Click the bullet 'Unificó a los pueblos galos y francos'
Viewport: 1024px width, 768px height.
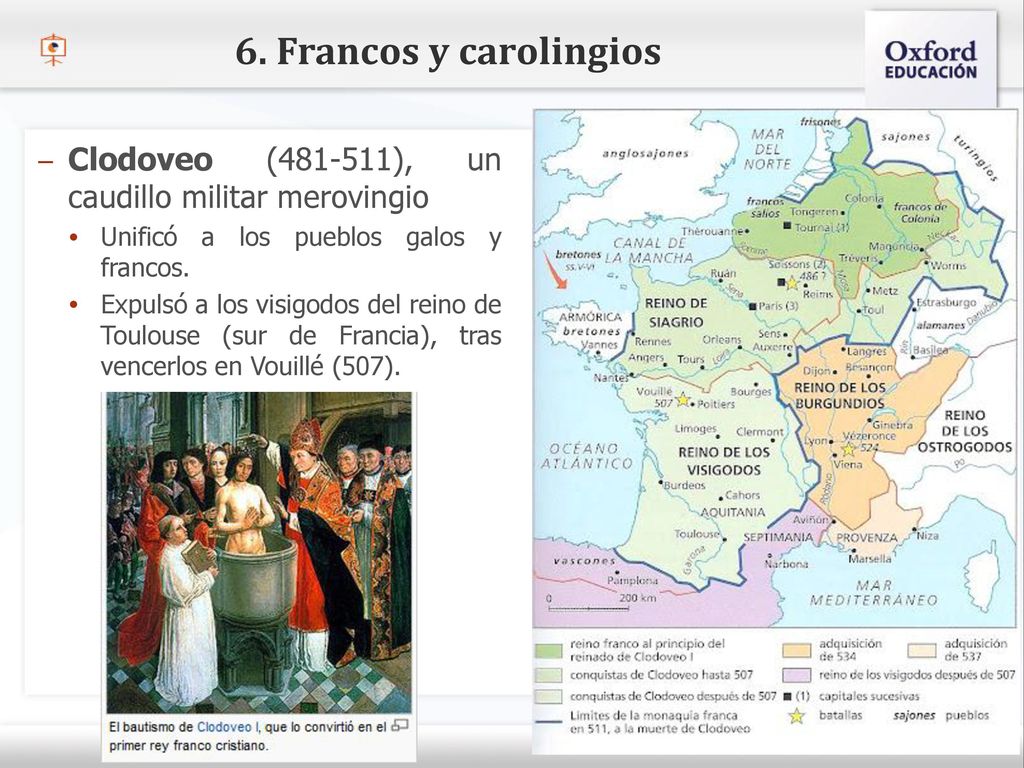pyautogui.click(x=300, y=251)
